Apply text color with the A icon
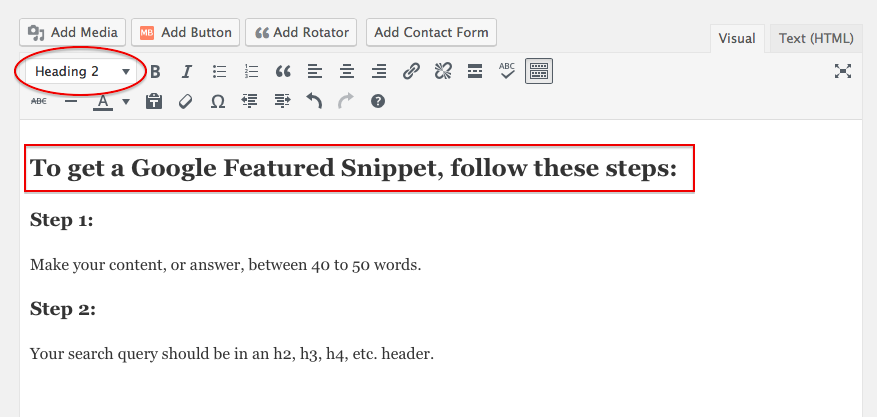Screen dimensions: 877x417 [103, 102]
